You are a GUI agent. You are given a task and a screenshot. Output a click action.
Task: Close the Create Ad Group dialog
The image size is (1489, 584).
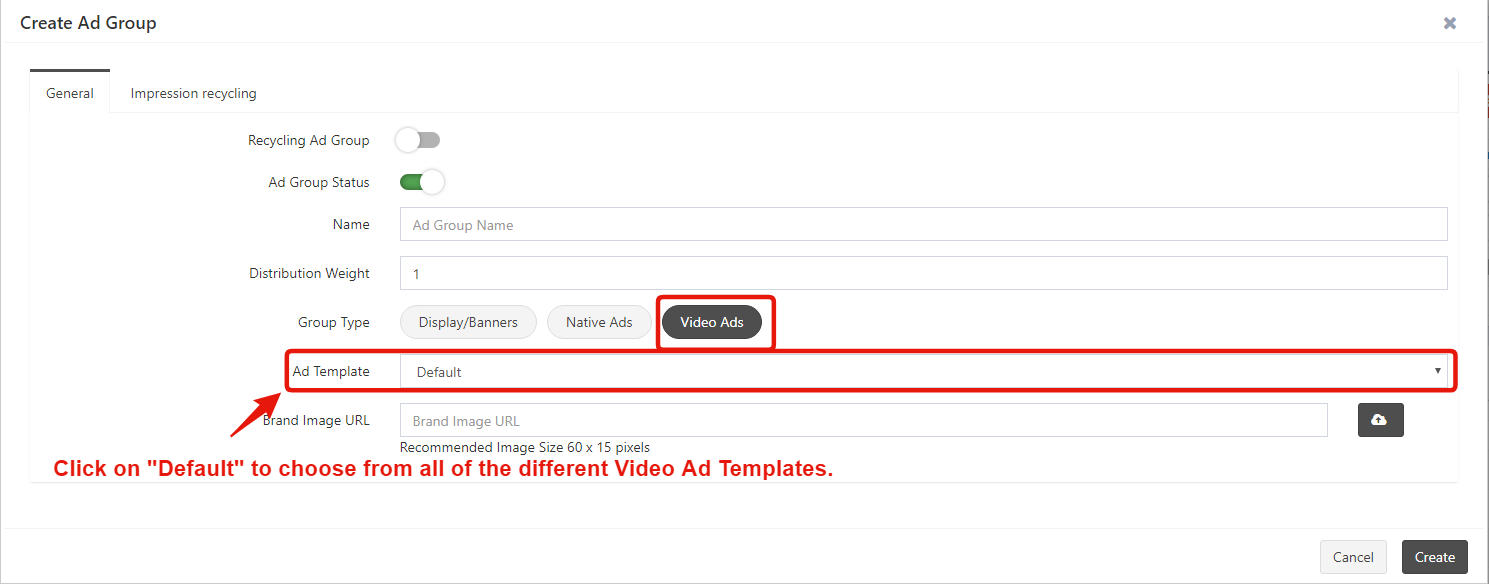(1449, 22)
